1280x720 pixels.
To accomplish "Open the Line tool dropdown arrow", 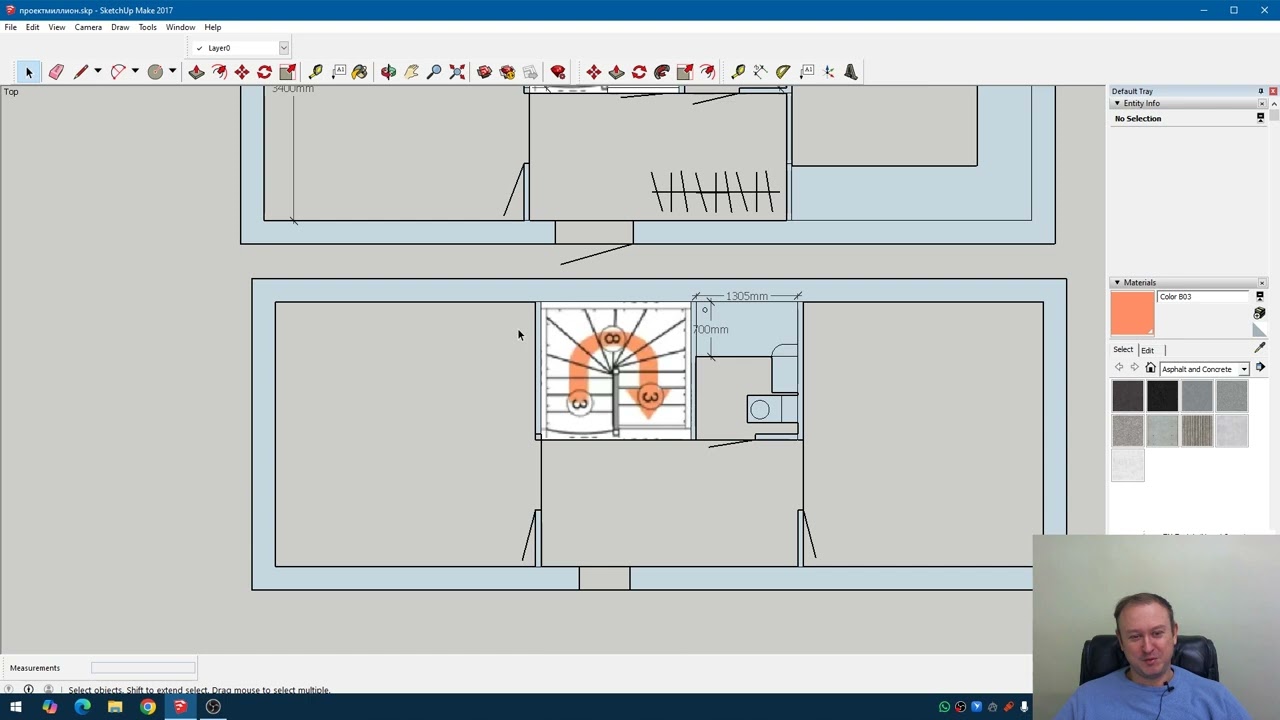I will (97, 72).
